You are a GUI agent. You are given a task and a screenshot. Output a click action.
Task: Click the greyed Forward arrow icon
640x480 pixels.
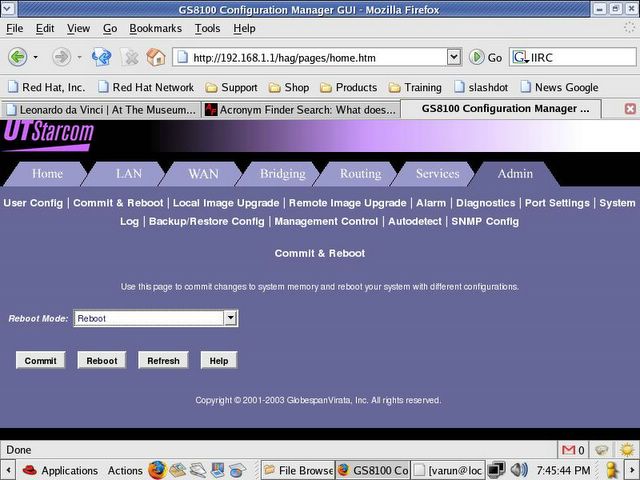(62, 57)
